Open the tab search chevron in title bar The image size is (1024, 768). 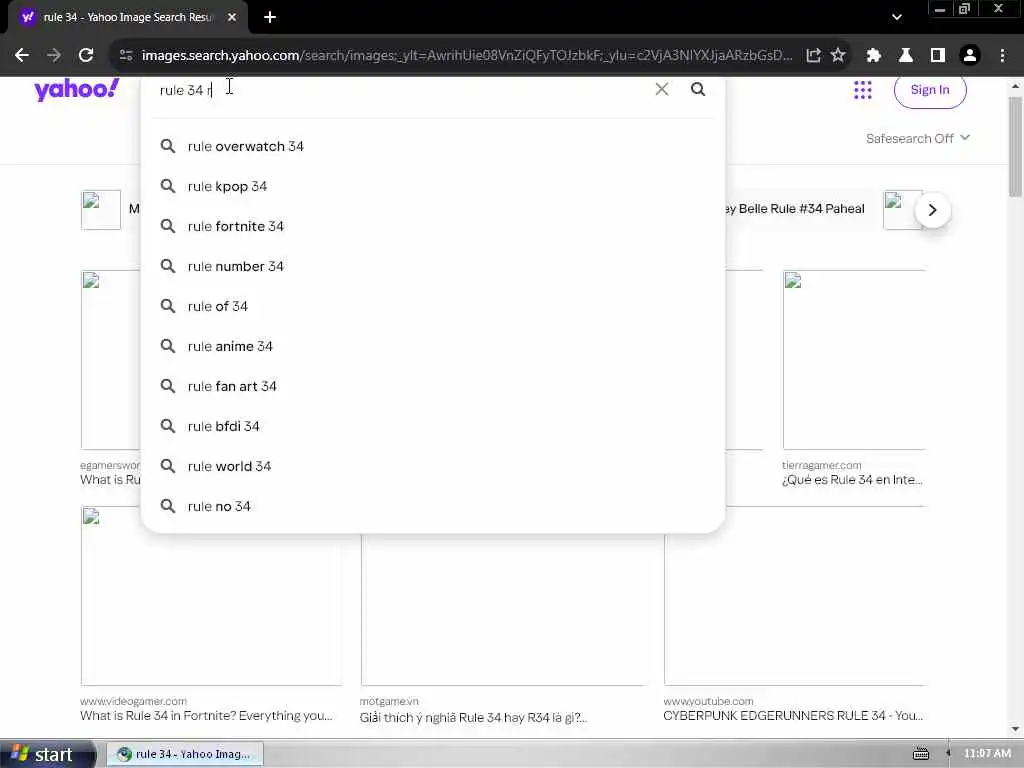click(x=897, y=18)
